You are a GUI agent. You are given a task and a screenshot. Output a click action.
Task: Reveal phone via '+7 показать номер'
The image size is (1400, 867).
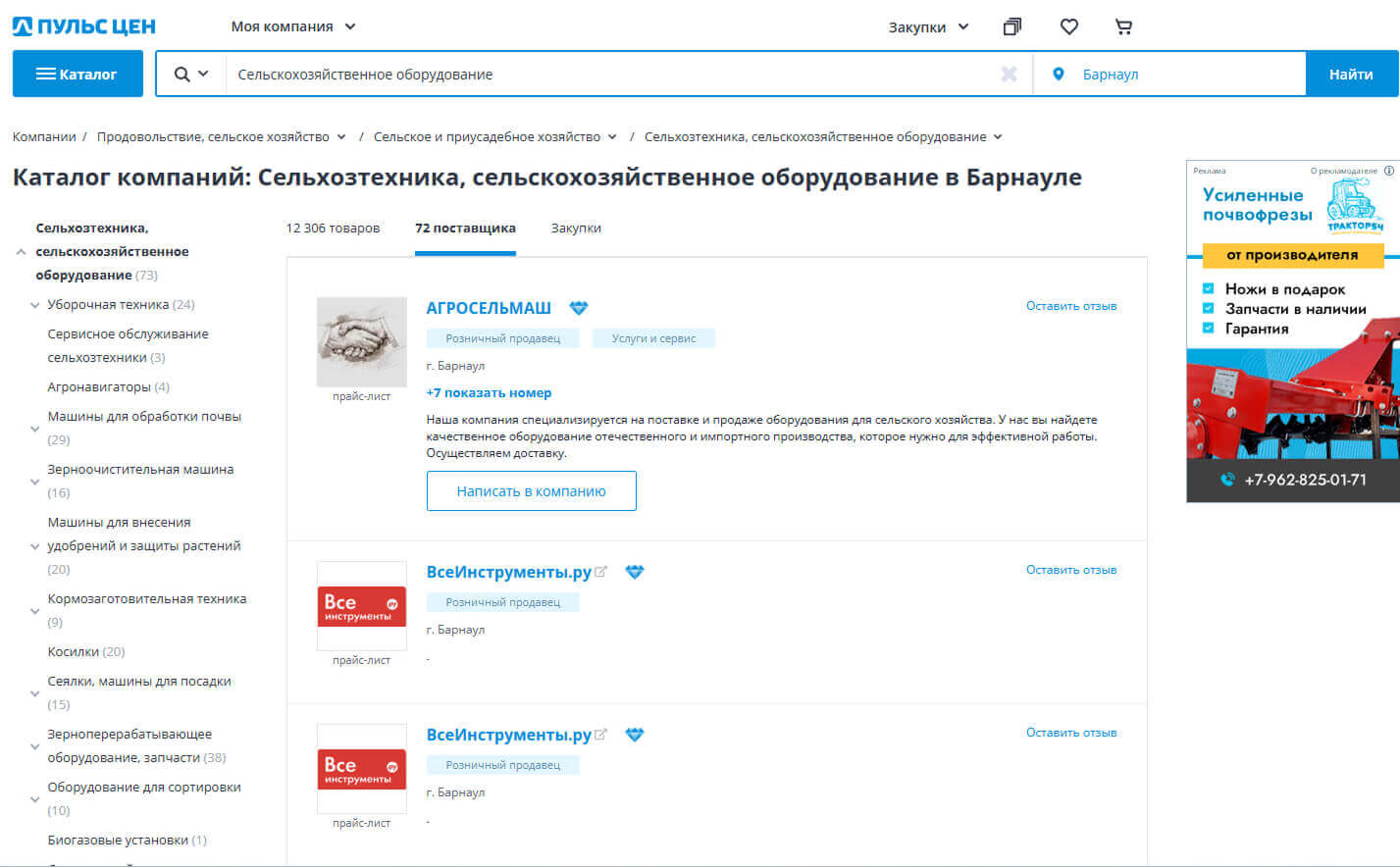[x=489, y=392]
